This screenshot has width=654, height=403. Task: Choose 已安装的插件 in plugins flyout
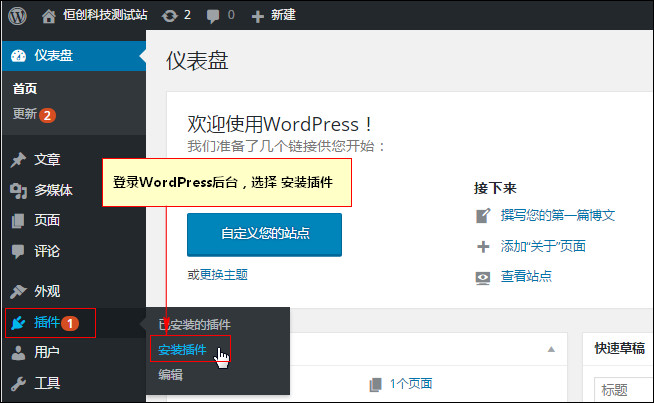194,325
